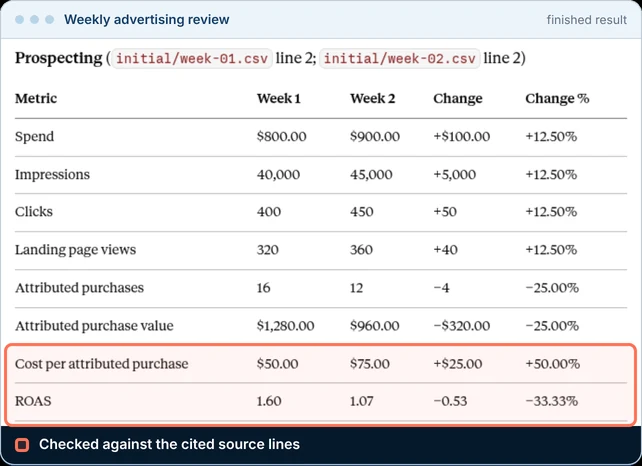This screenshot has height=466, width=642.
Task: Click the purchase value $1,280.00
Action: click(x=285, y=326)
